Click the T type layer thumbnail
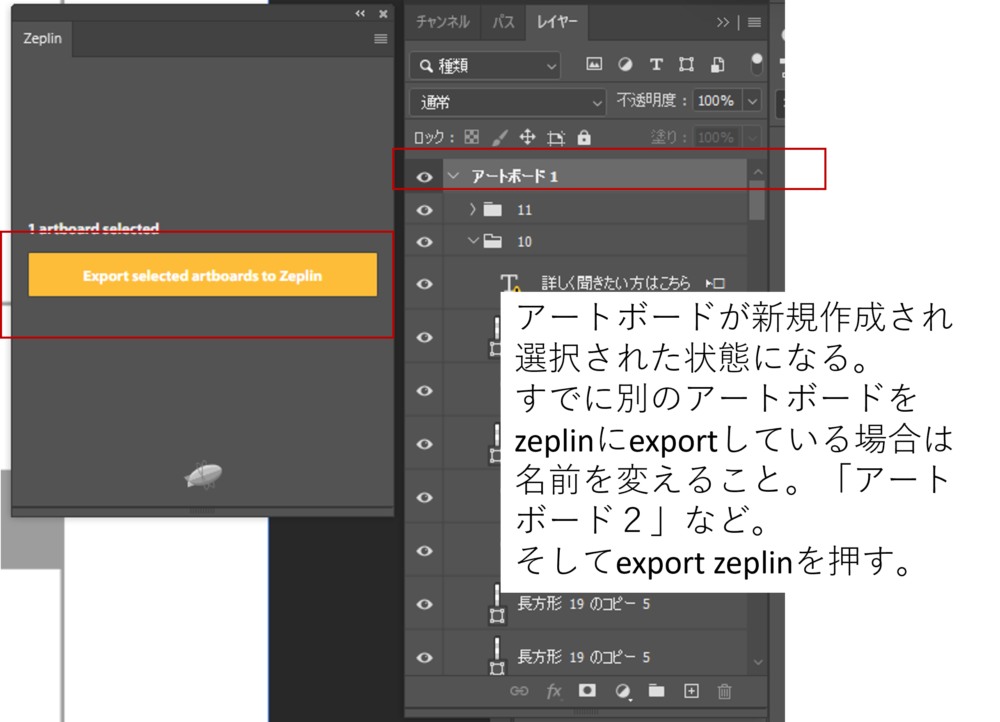Screen dimensions: 1000x722 (x=510, y=283)
